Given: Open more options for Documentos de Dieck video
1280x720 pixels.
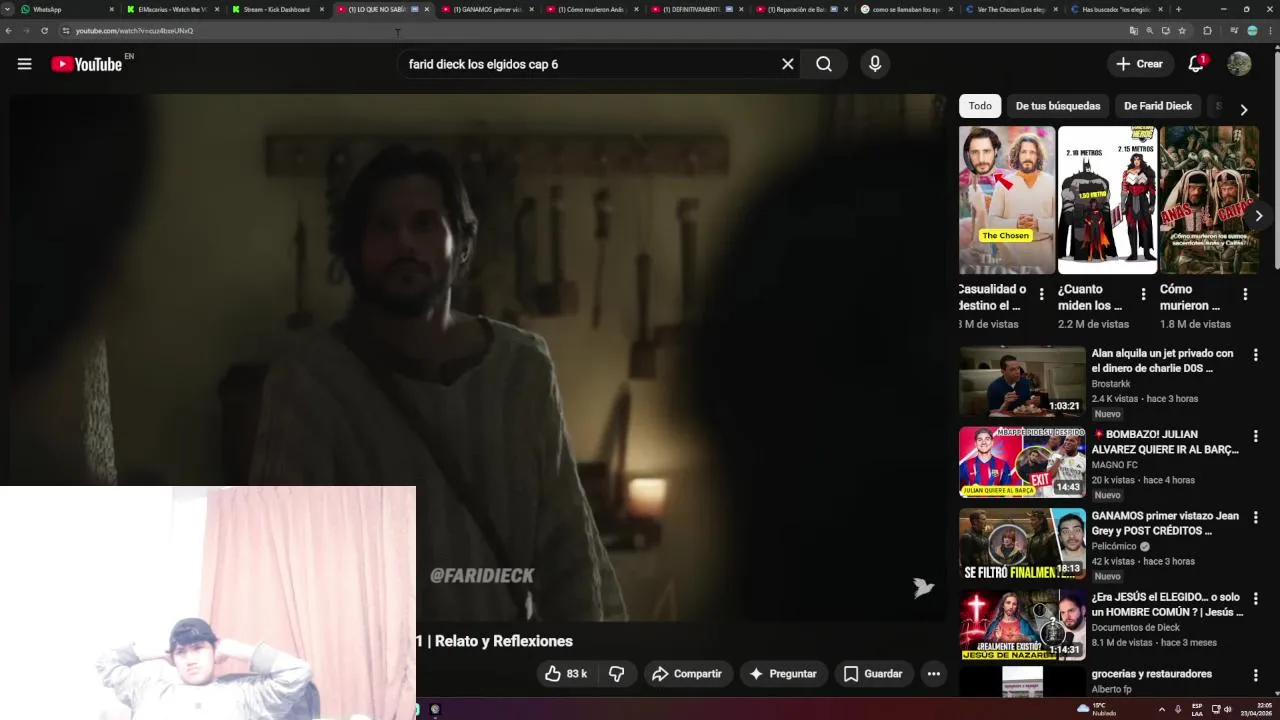Looking at the screenshot, I should (x=1255, y=598).
